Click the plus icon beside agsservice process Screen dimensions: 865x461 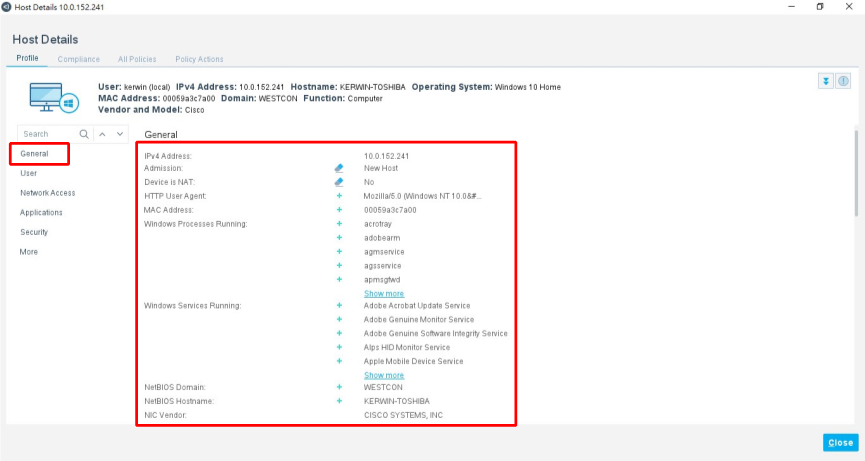[339, 265]
